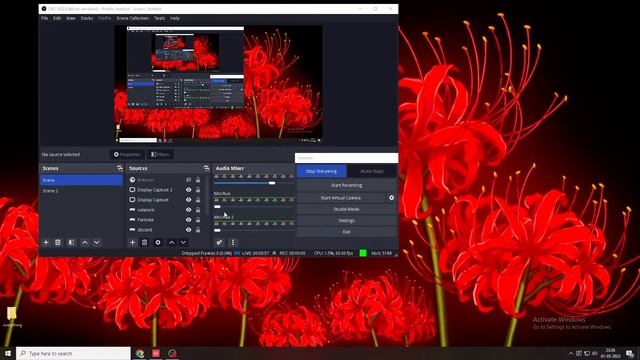The height and width of the screenshot is (360, 640).
Task: Adjust the top Audio Mixer volume slider
Action: pos(272,183)
